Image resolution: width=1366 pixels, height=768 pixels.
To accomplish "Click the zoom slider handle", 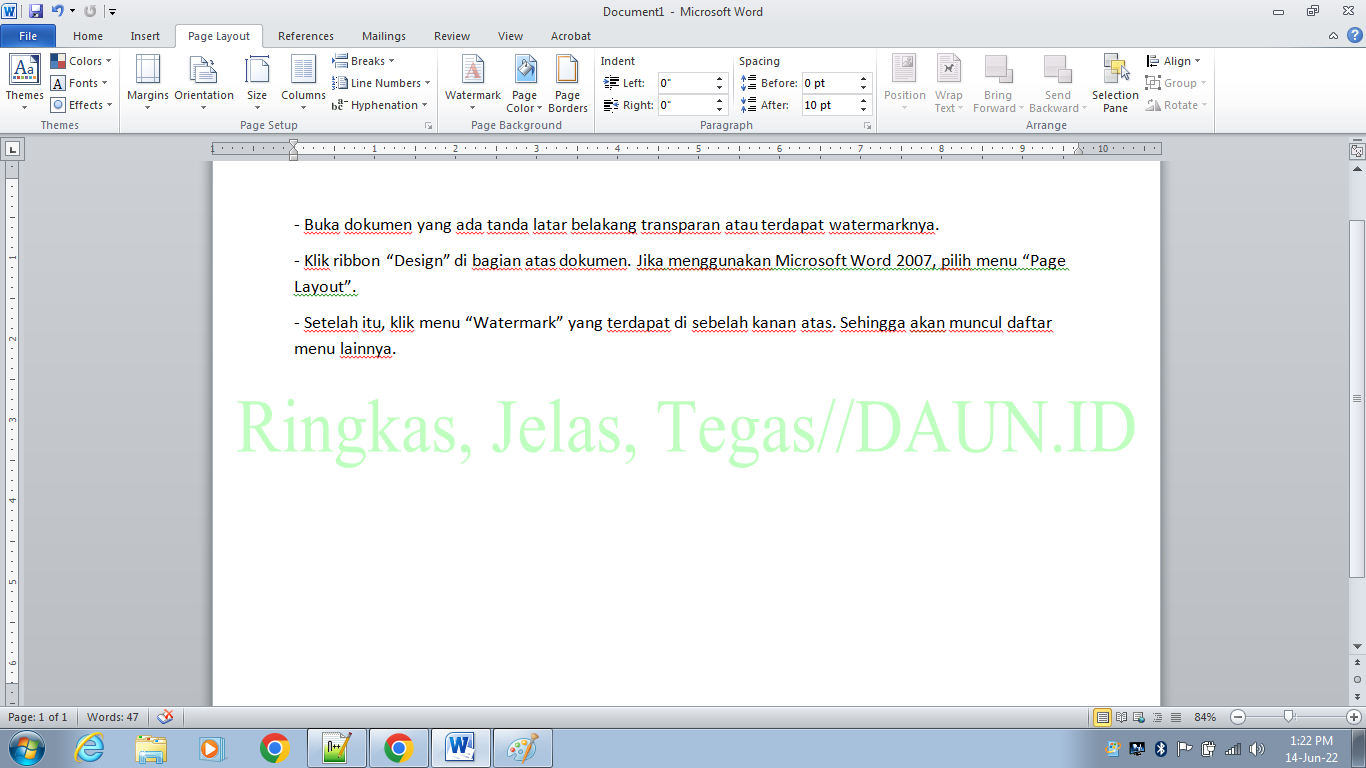I will (x=1289, y=716).
